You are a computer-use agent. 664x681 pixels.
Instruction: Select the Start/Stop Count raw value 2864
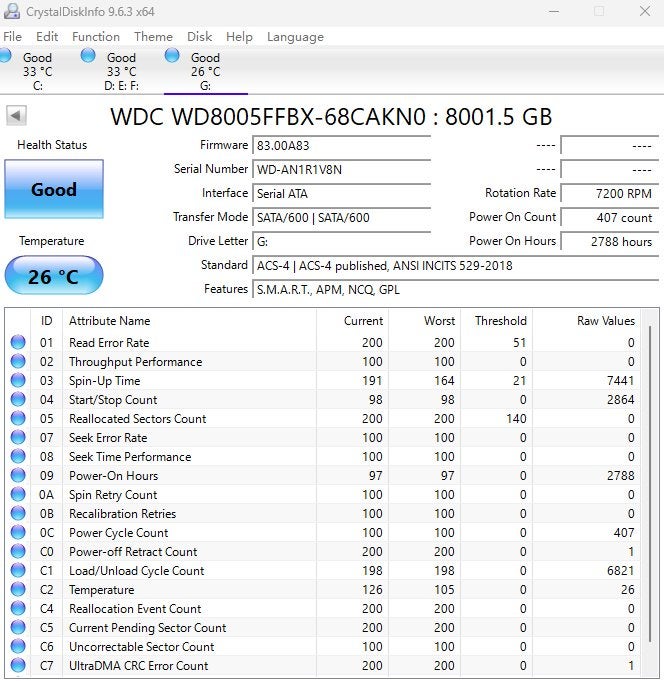pos(620,400)
